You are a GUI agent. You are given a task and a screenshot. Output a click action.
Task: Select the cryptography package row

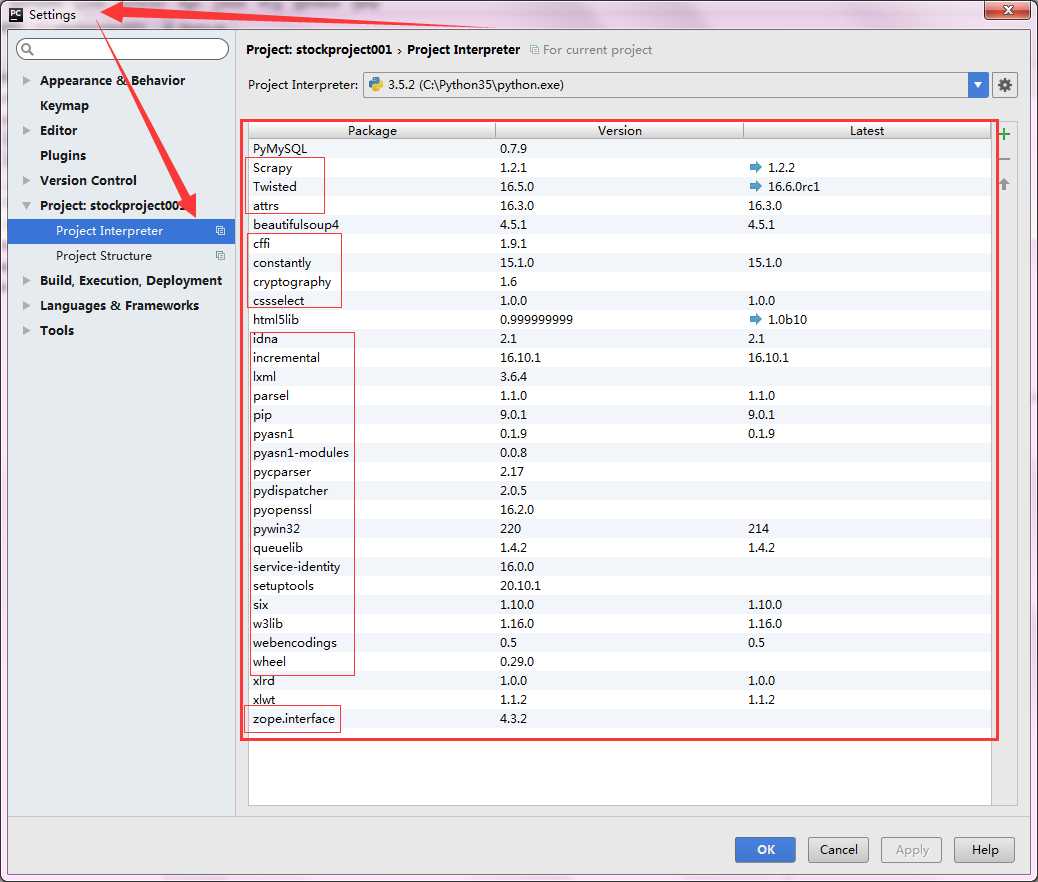(x=620, y=281)
